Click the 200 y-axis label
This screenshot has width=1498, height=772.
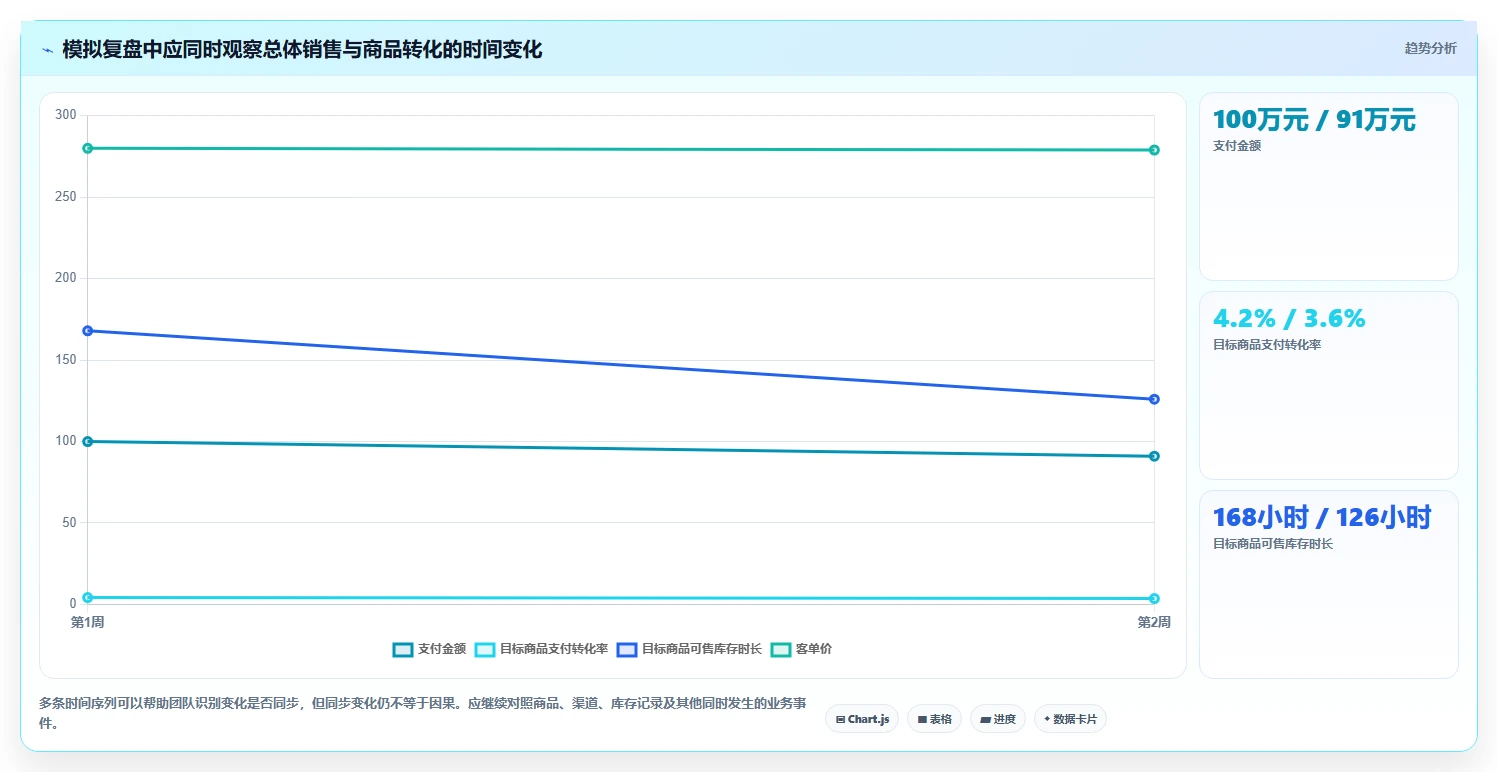point(66,278)
